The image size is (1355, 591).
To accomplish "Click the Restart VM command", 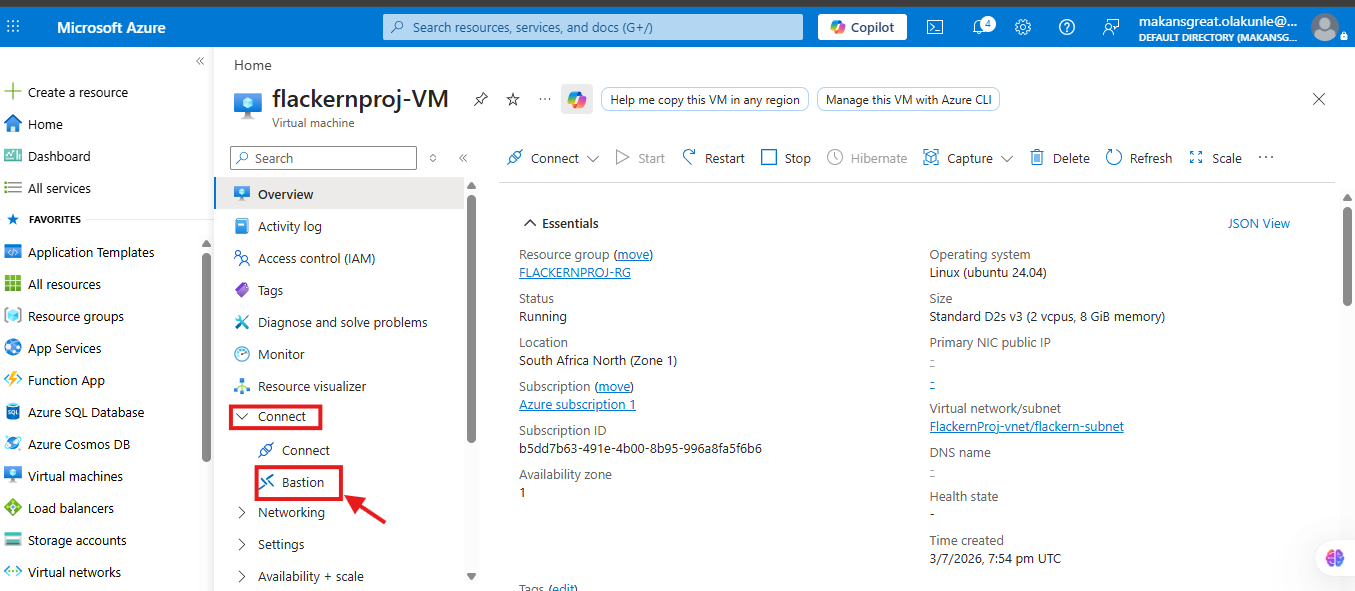I will 713,158.
